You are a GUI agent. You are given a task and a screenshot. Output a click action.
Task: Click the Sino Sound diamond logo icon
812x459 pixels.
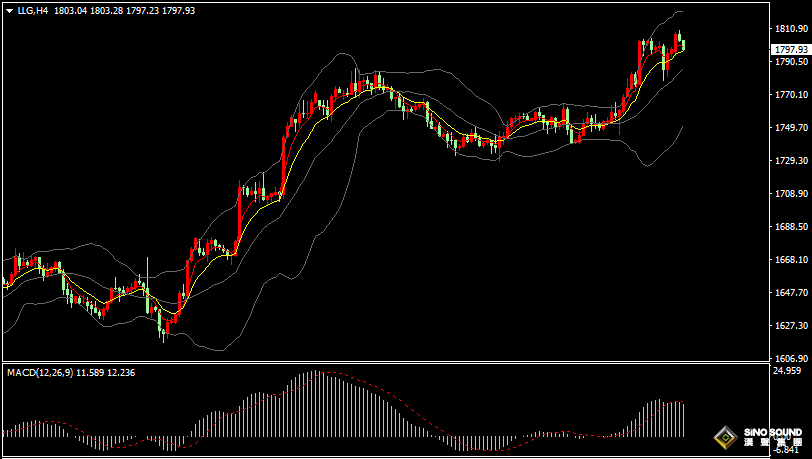tap(726, 437)
